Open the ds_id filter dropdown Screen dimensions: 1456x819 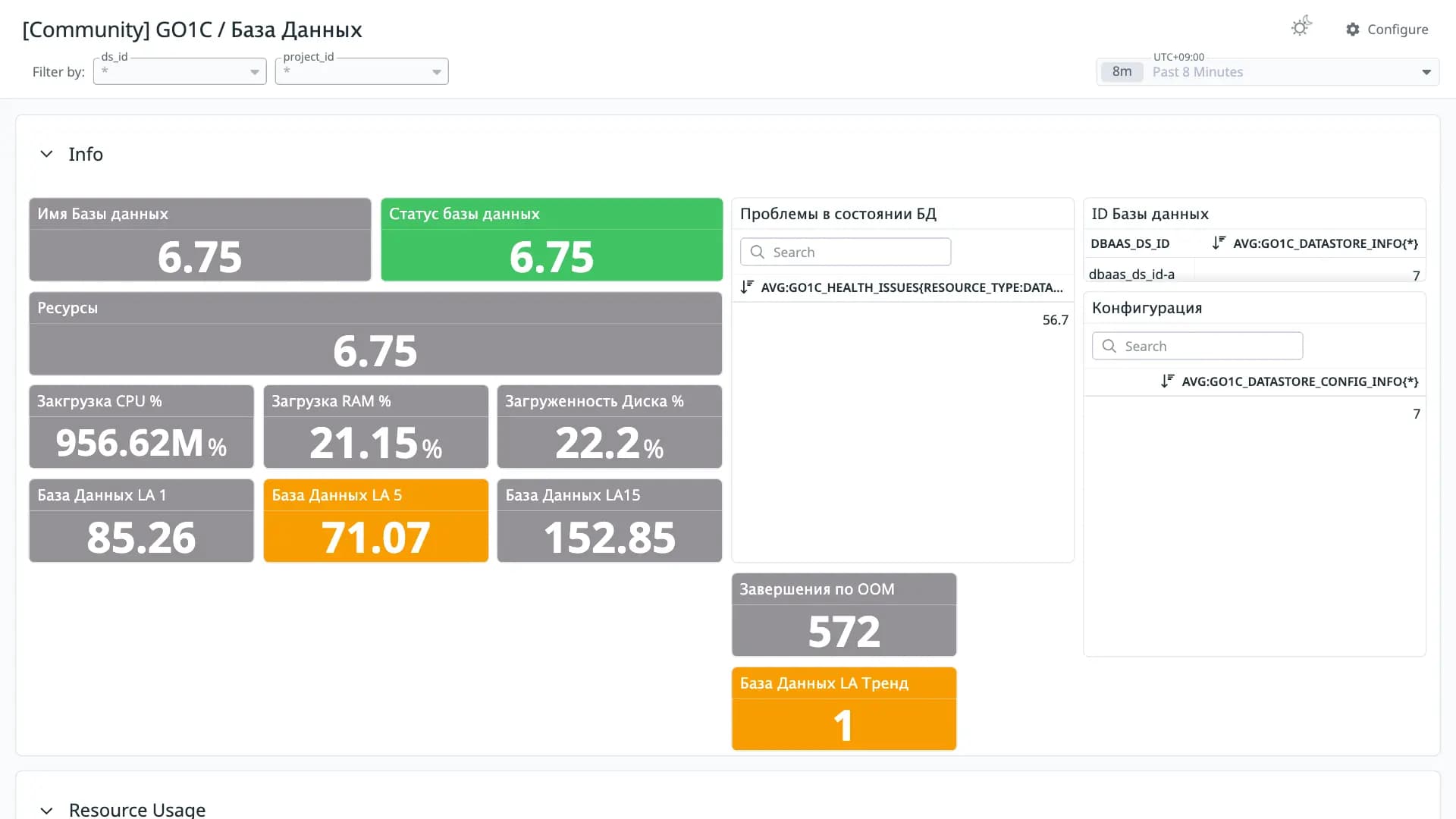click(x=180, y=71)
